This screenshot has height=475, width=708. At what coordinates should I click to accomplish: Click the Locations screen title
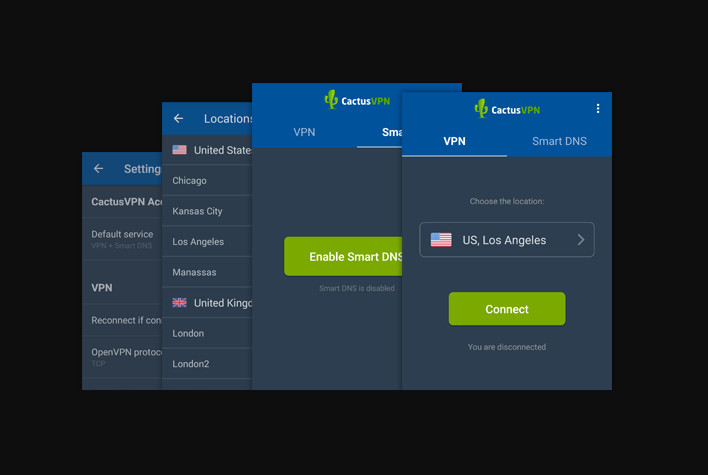coord(228,119)
